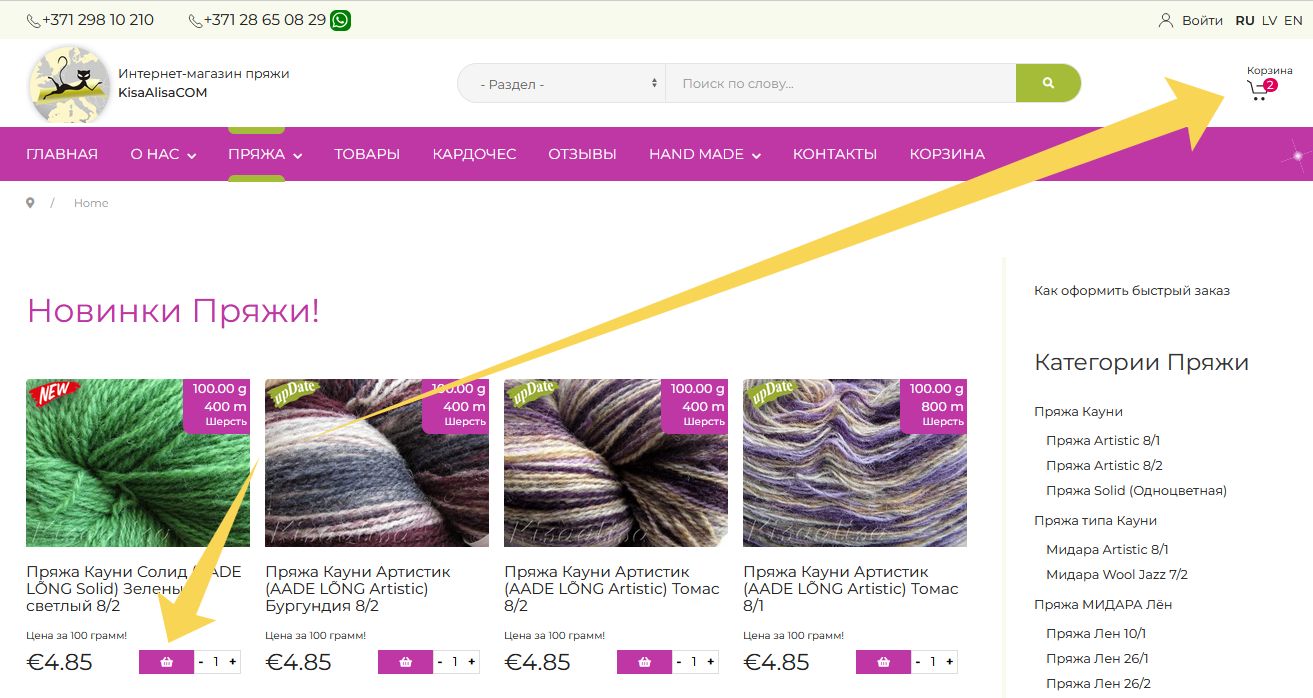Open Пряжа Artistic 8/1 category
This screenshot has width=1313, height=698.
pos(1103,440)
